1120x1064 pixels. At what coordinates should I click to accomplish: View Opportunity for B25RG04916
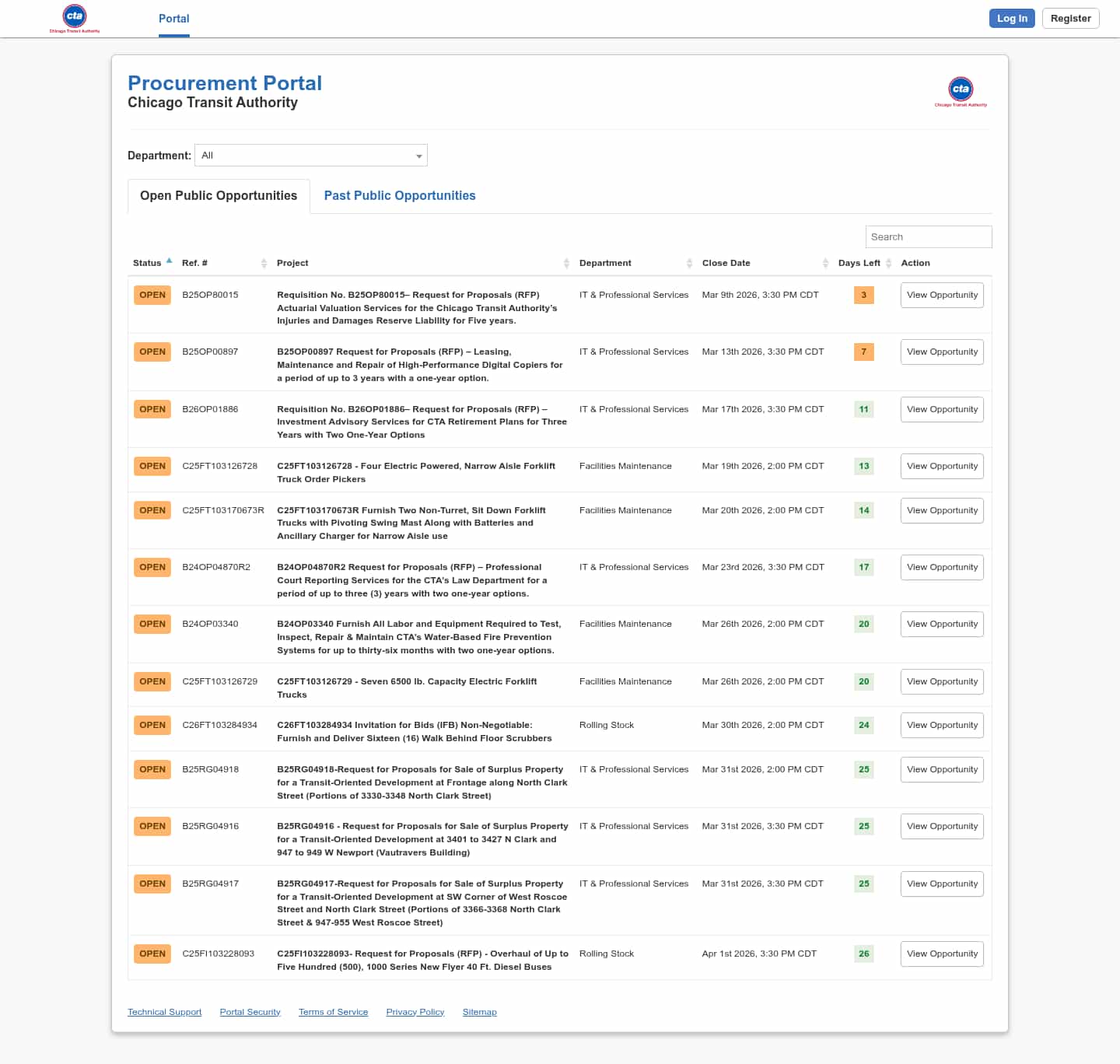[x=942, y=827]
